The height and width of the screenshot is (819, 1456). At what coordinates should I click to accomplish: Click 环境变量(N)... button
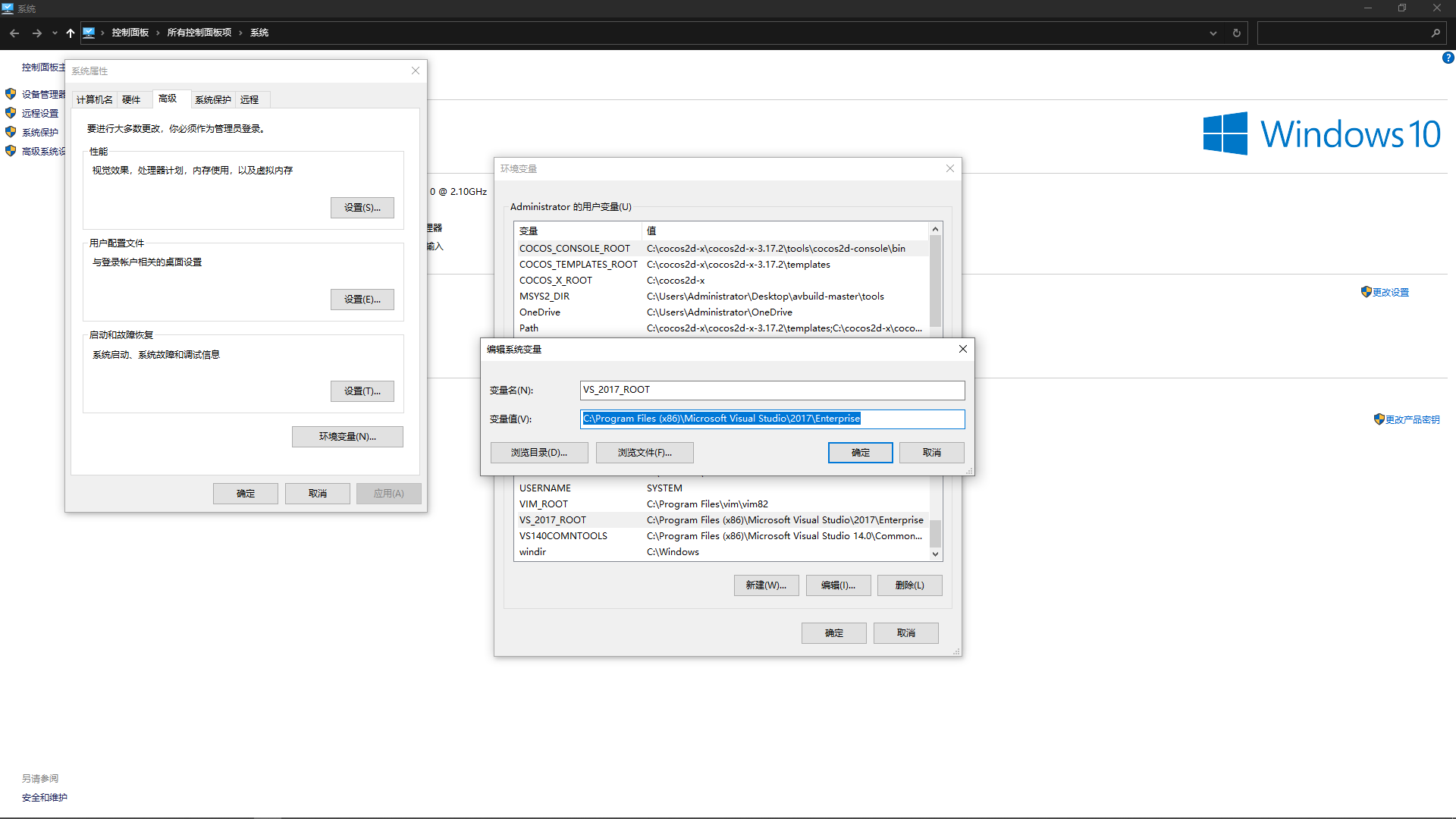[x=347, y=436]
